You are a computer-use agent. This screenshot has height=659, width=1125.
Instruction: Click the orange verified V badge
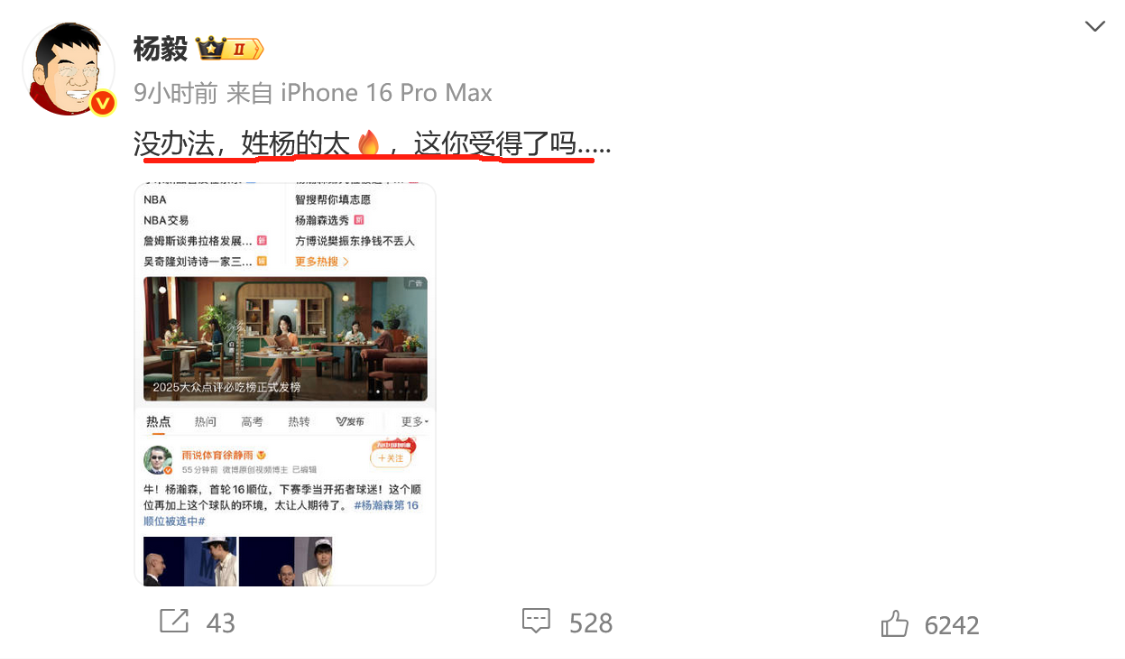(103, 103)
